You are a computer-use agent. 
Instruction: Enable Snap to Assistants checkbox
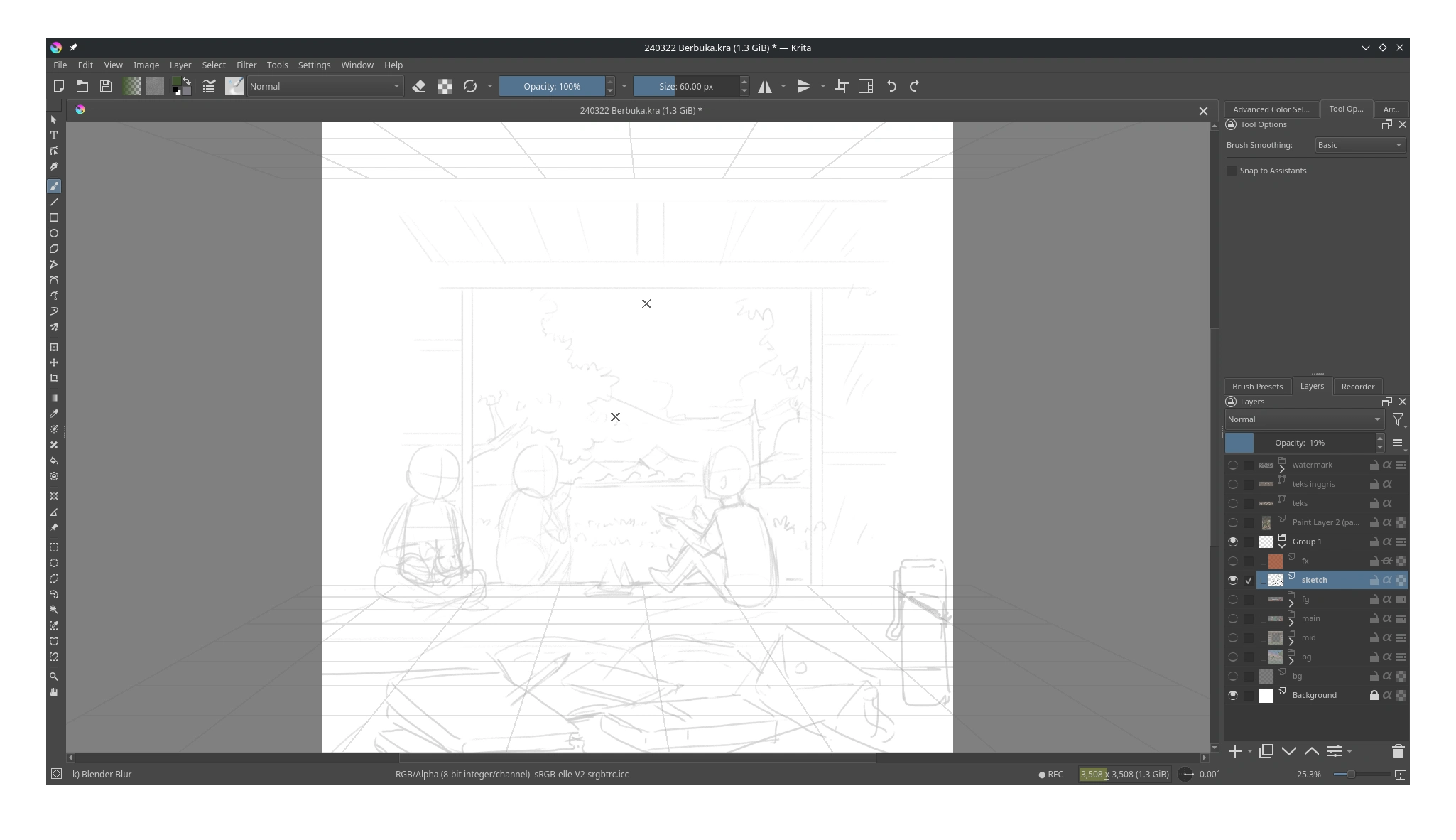[1232, 171]
